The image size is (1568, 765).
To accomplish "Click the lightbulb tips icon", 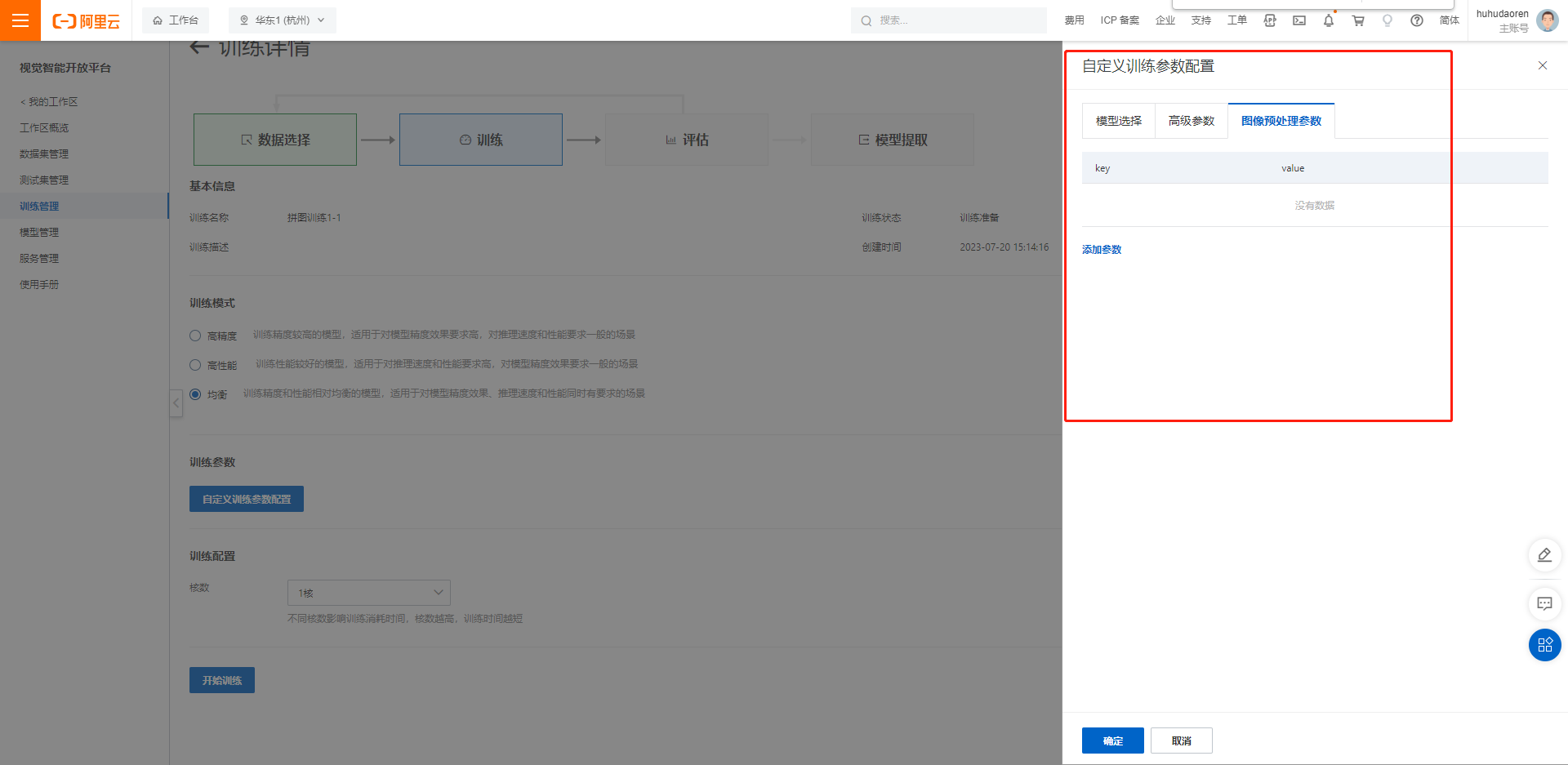I will [1388, 20].
